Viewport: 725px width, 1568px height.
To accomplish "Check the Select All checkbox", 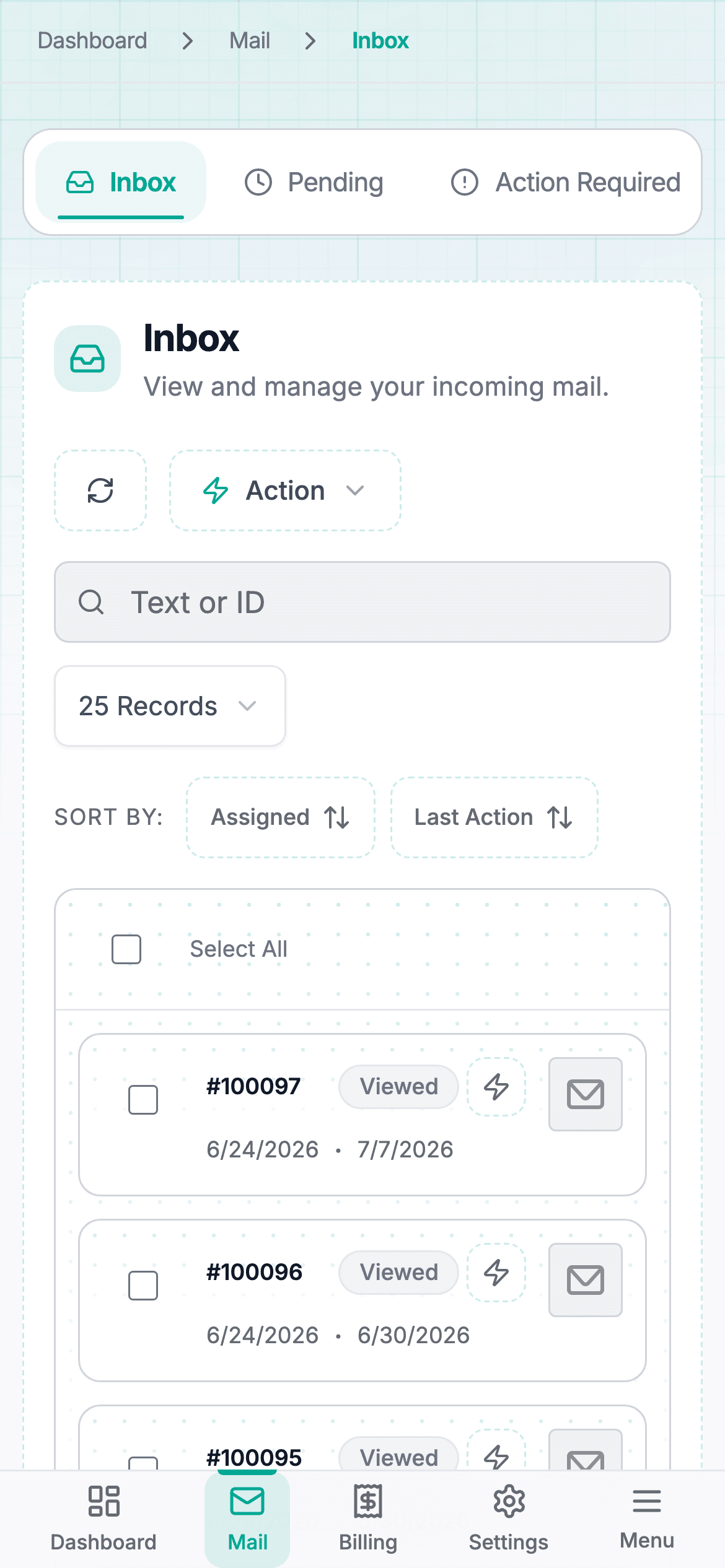I will click(x=126, y=949).
